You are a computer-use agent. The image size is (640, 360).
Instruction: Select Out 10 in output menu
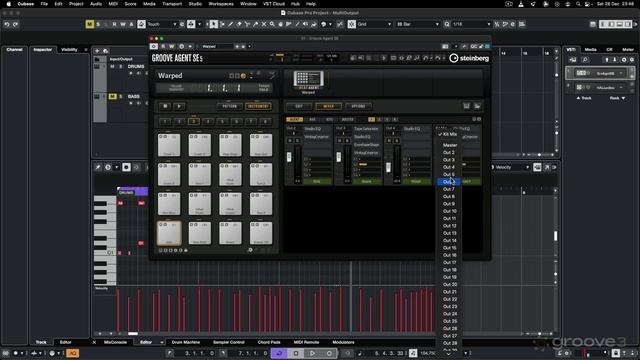point(449,211)
